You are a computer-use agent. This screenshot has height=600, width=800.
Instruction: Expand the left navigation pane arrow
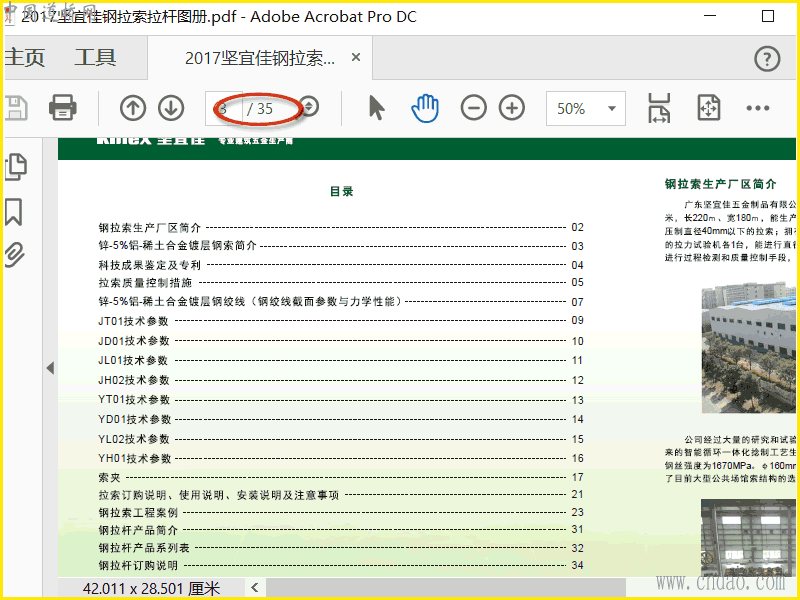point(50,368)
